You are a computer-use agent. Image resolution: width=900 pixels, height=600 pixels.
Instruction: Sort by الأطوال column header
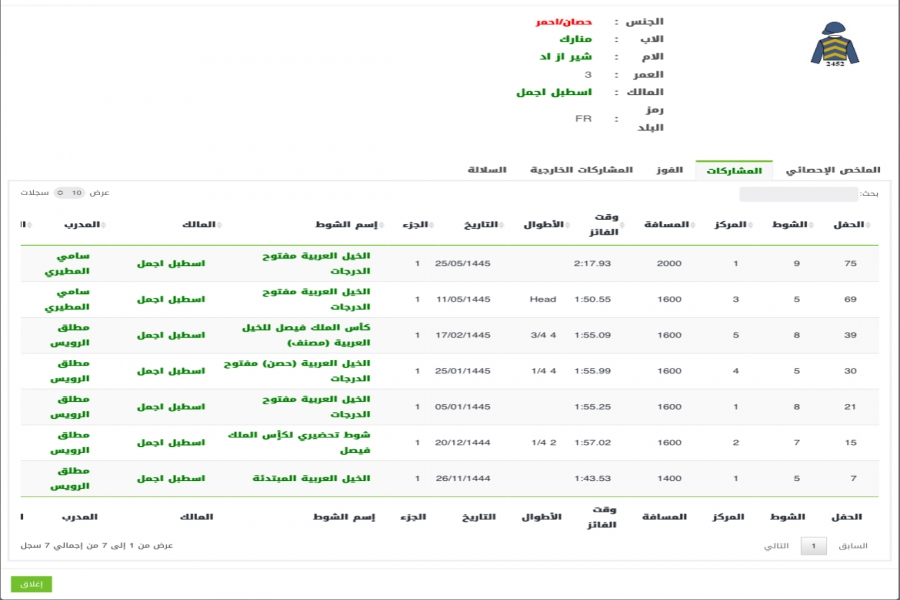pyautogui.click(x=543, y=225)
